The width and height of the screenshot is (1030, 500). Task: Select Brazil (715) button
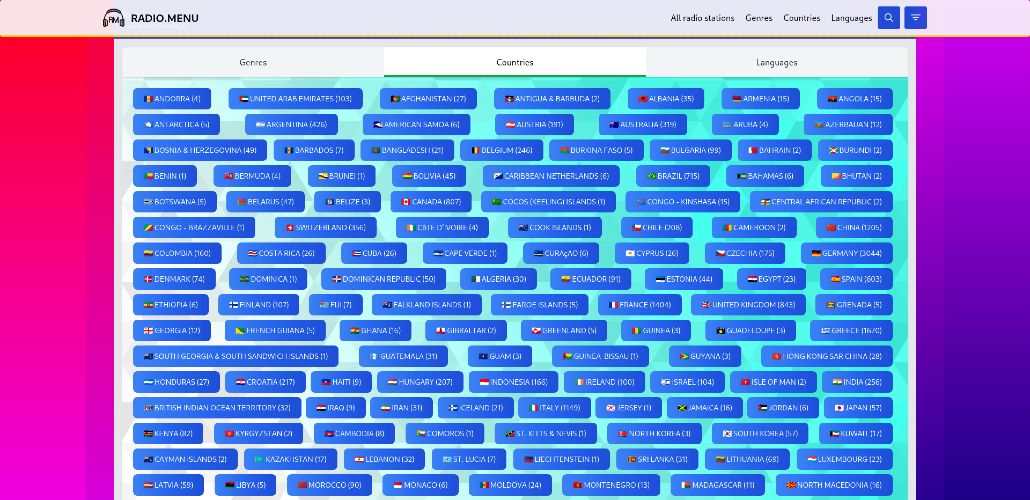point(673,176)
